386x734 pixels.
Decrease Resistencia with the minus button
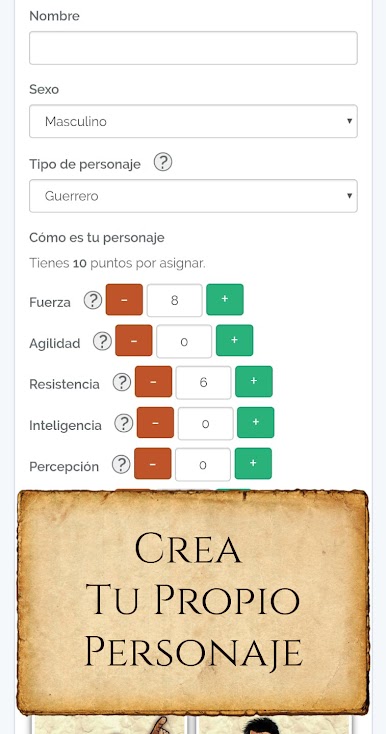point(153,382)
